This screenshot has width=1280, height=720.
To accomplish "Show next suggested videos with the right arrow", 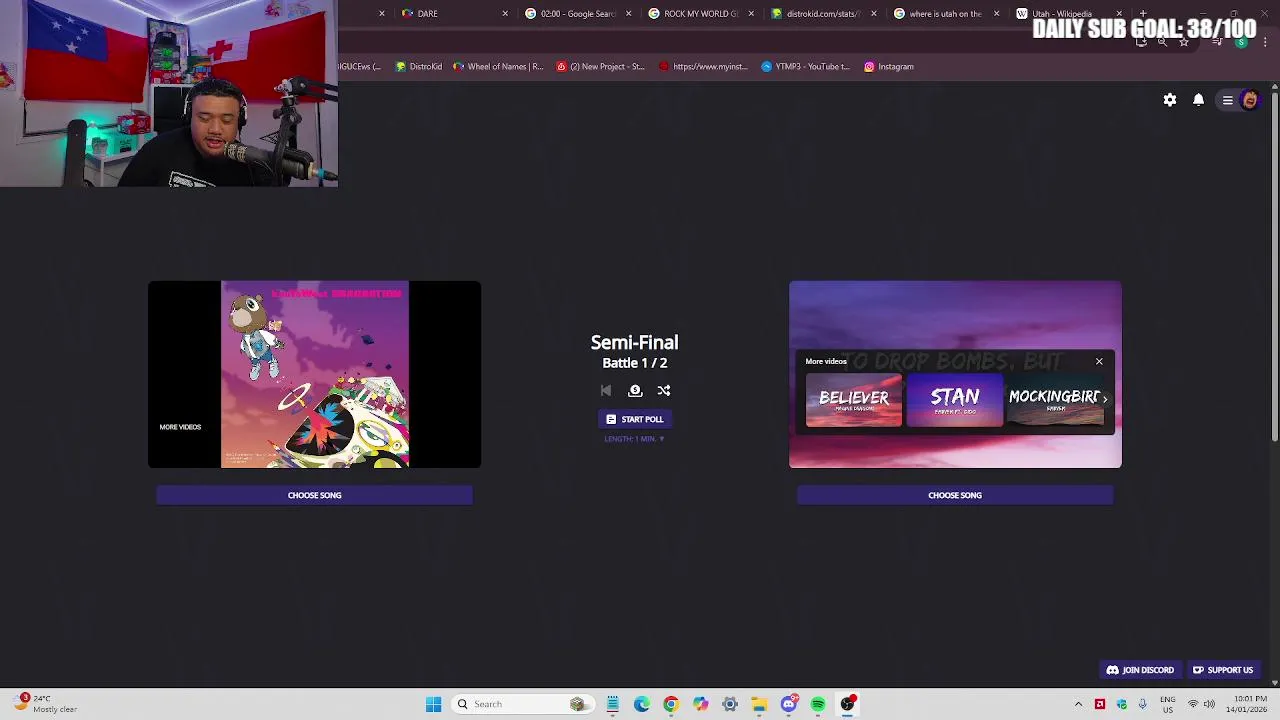I will [x=1105, y=400].
